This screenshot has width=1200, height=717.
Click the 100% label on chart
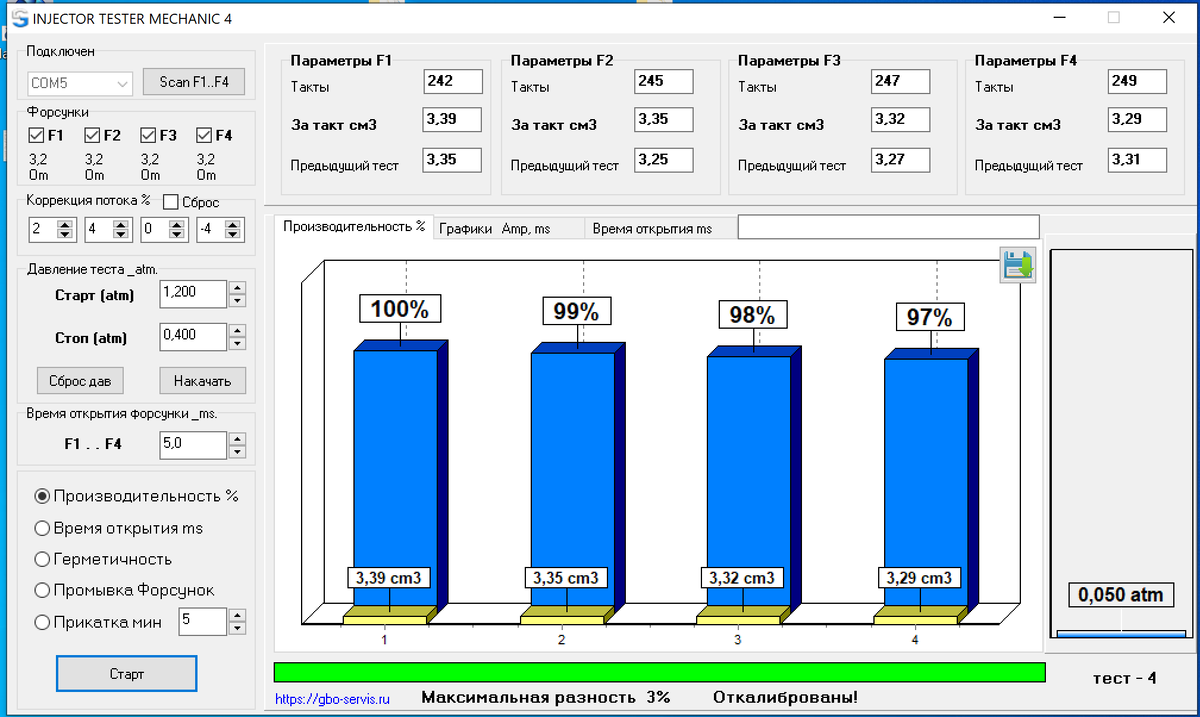[400, 310]
